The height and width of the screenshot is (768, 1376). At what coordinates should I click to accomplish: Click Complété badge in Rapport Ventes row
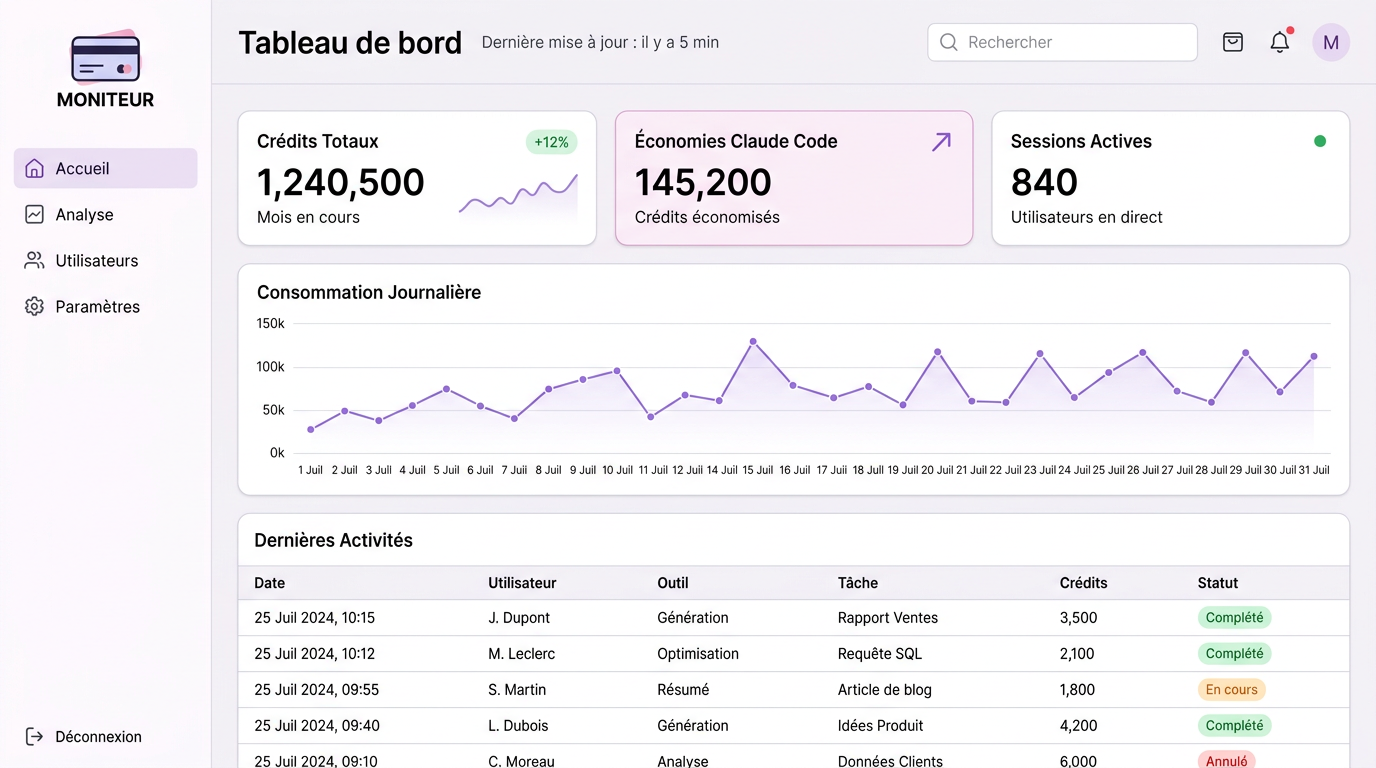(x=1235, y=618)
